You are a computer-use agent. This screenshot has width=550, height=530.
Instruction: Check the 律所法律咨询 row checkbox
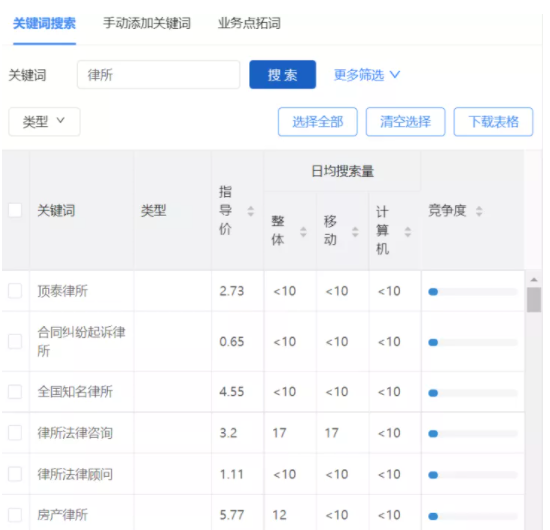[15, 433]
